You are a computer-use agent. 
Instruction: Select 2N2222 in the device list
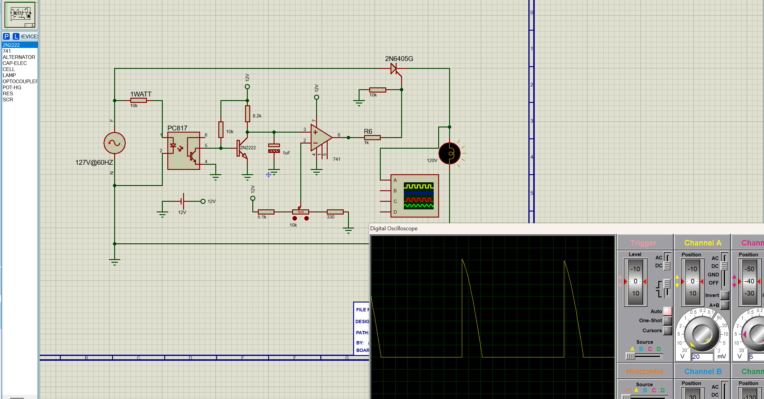click(x=19, y=45)
